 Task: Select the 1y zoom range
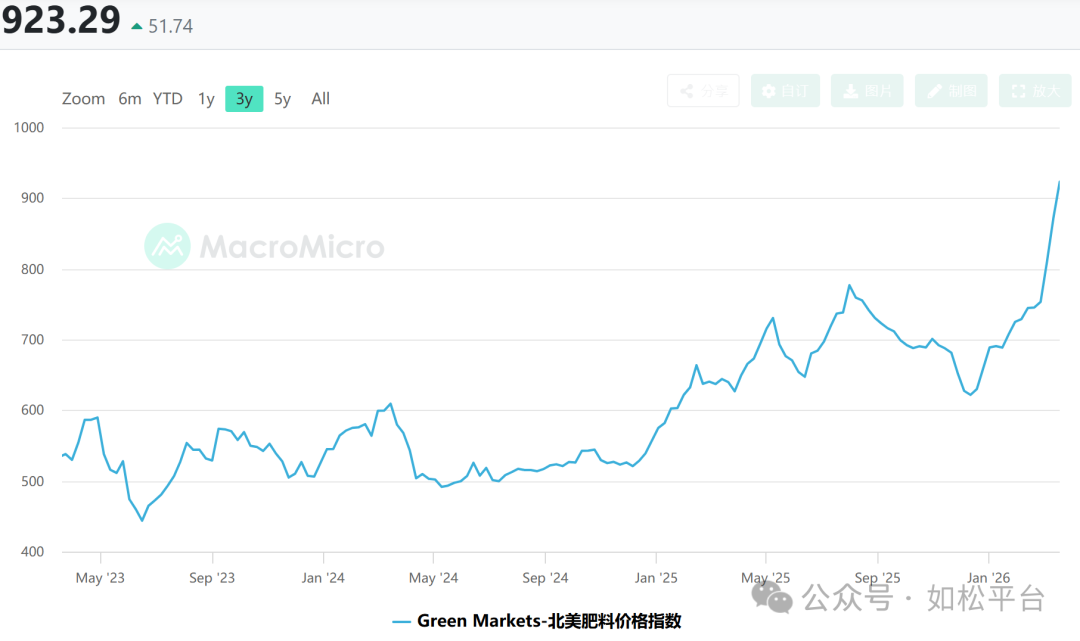tap(206, 99)
